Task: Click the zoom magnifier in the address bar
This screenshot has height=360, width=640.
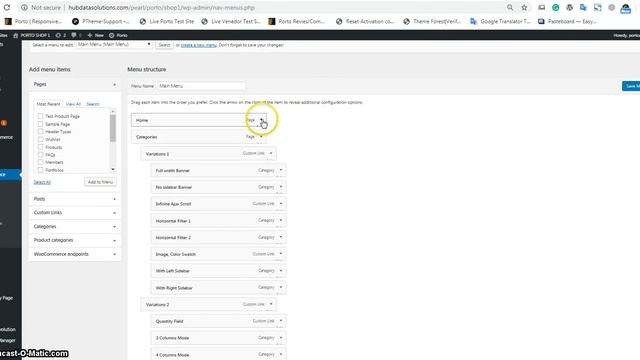Action: click(x=510, y=7)
